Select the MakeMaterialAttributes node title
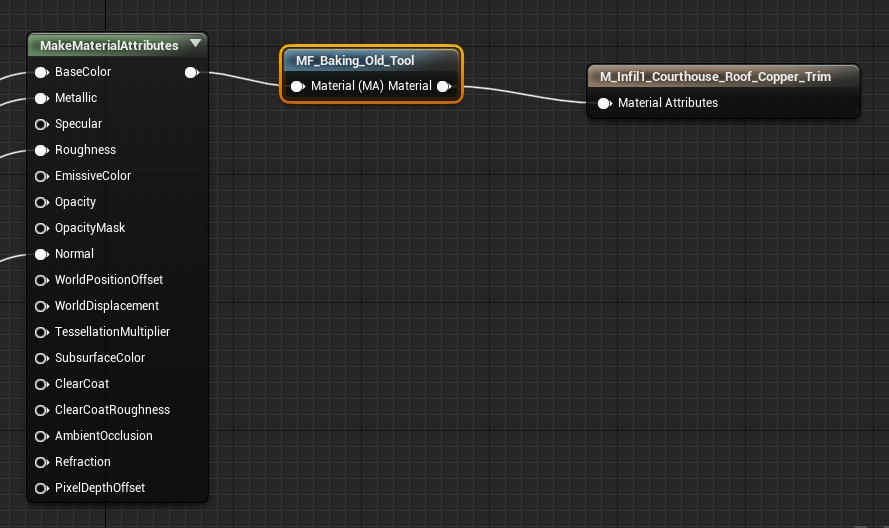Viewport: 889px width, 528px height. tap(109, 45)
